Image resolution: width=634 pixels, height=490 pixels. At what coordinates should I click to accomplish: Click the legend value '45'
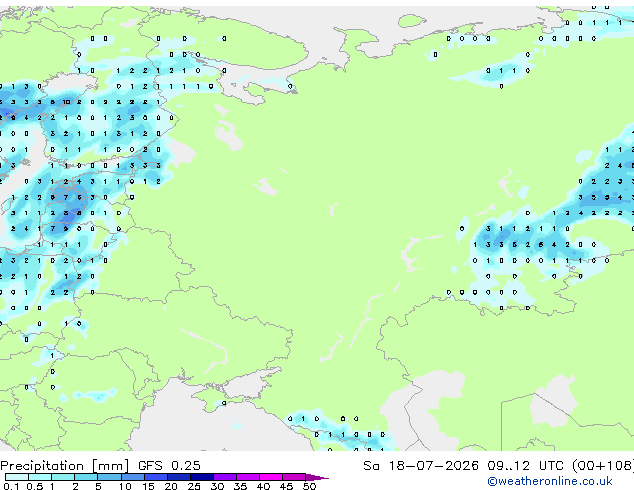286,486
